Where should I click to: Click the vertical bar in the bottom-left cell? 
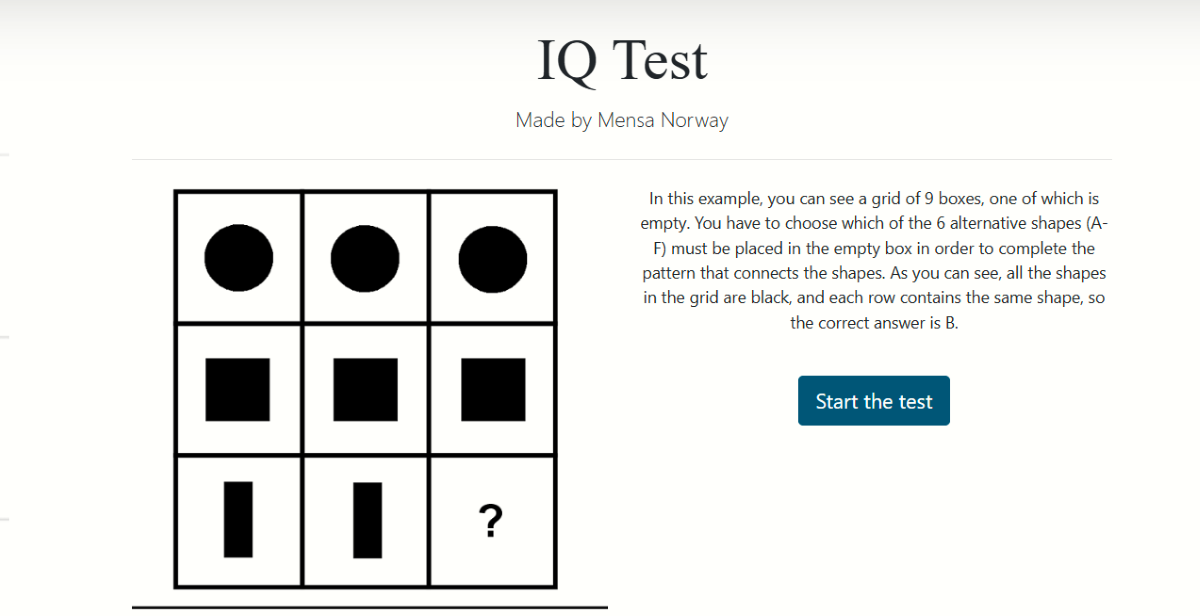coord(238,521)
